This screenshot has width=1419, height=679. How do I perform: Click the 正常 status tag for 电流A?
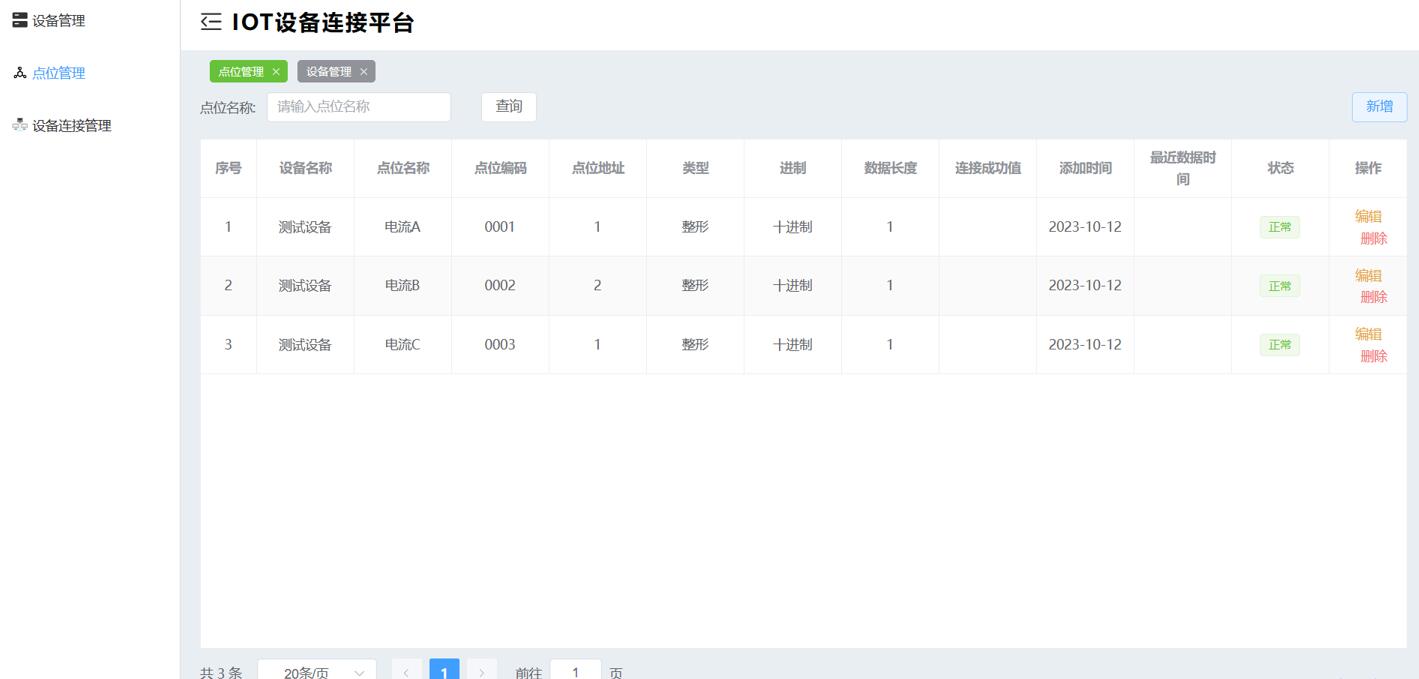1279,227
